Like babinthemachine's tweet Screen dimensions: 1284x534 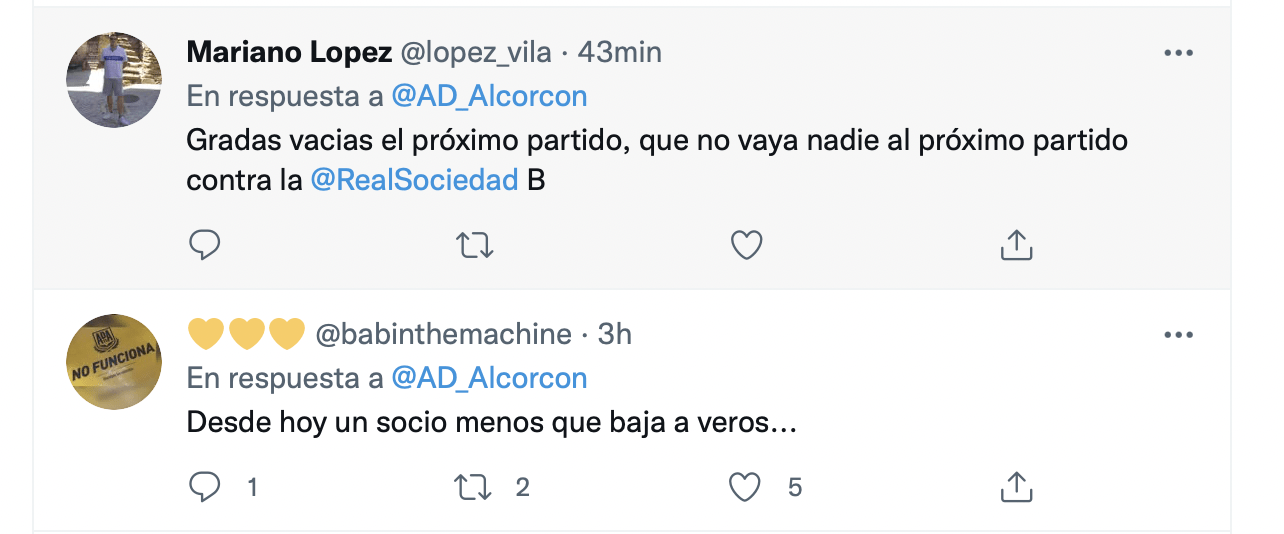click(744, 487)
